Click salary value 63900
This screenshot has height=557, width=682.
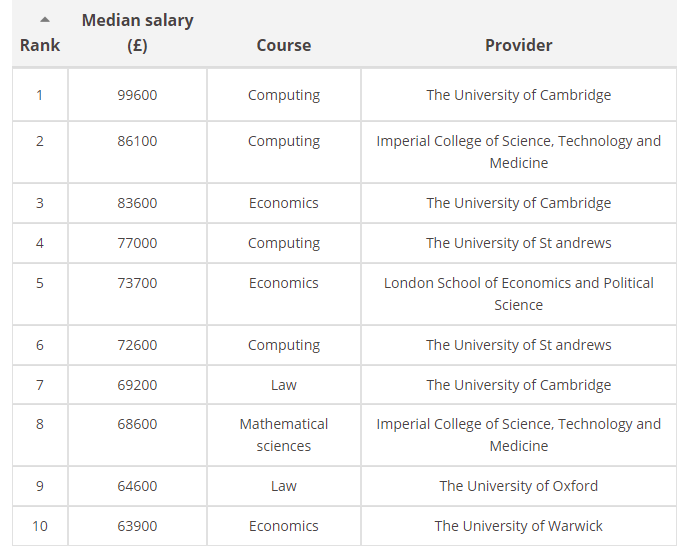click(x=137, y=526)
